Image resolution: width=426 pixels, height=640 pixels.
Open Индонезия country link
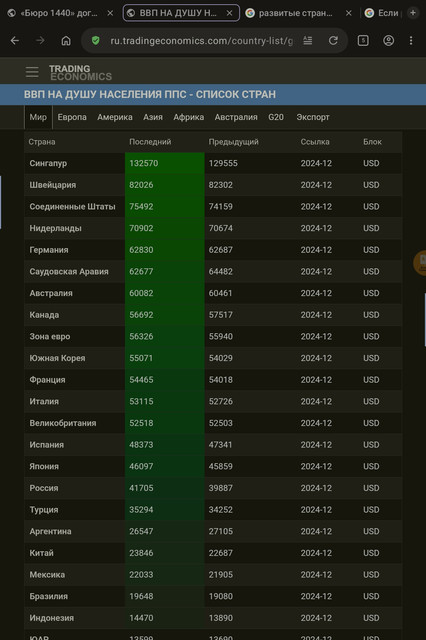tap(52, 618)
